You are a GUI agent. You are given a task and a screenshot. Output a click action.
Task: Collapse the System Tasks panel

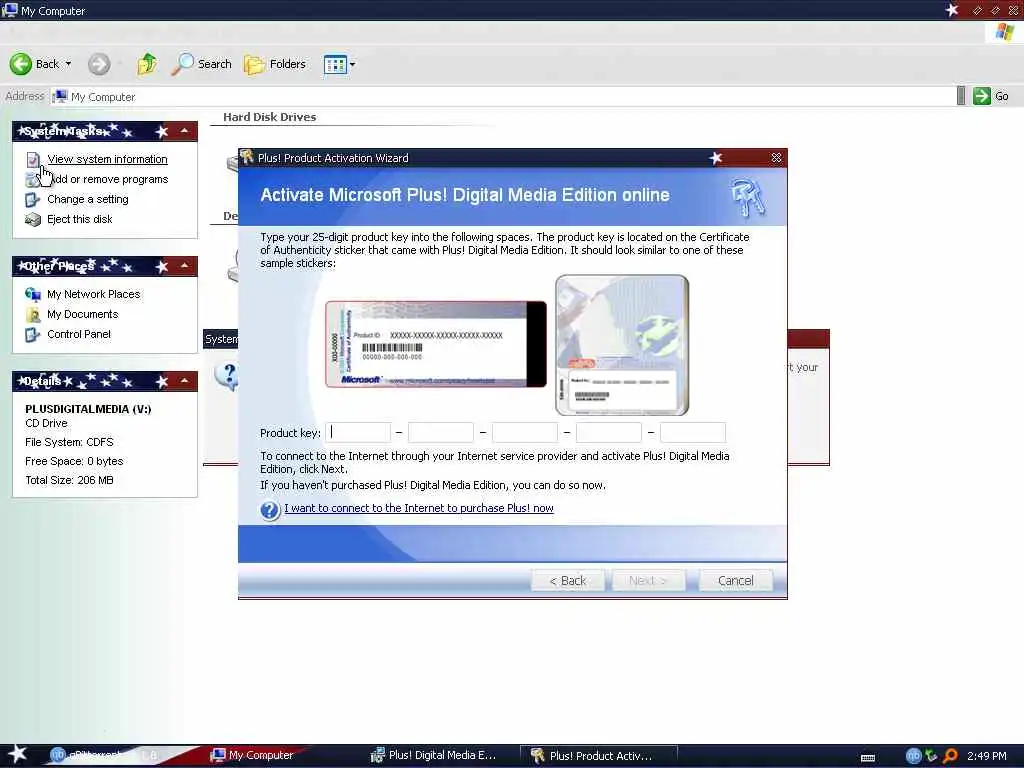click(x=184, y=131)
